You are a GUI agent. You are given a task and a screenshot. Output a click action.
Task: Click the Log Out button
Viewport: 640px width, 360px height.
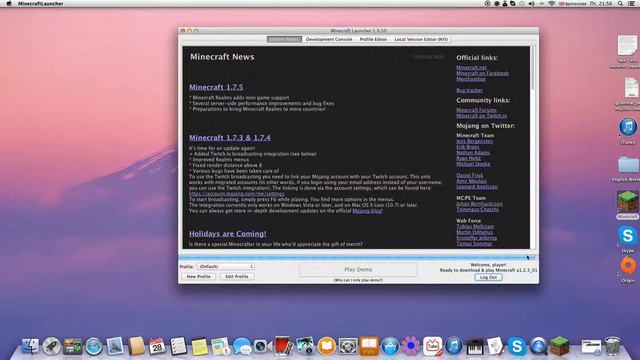point(488,277)
